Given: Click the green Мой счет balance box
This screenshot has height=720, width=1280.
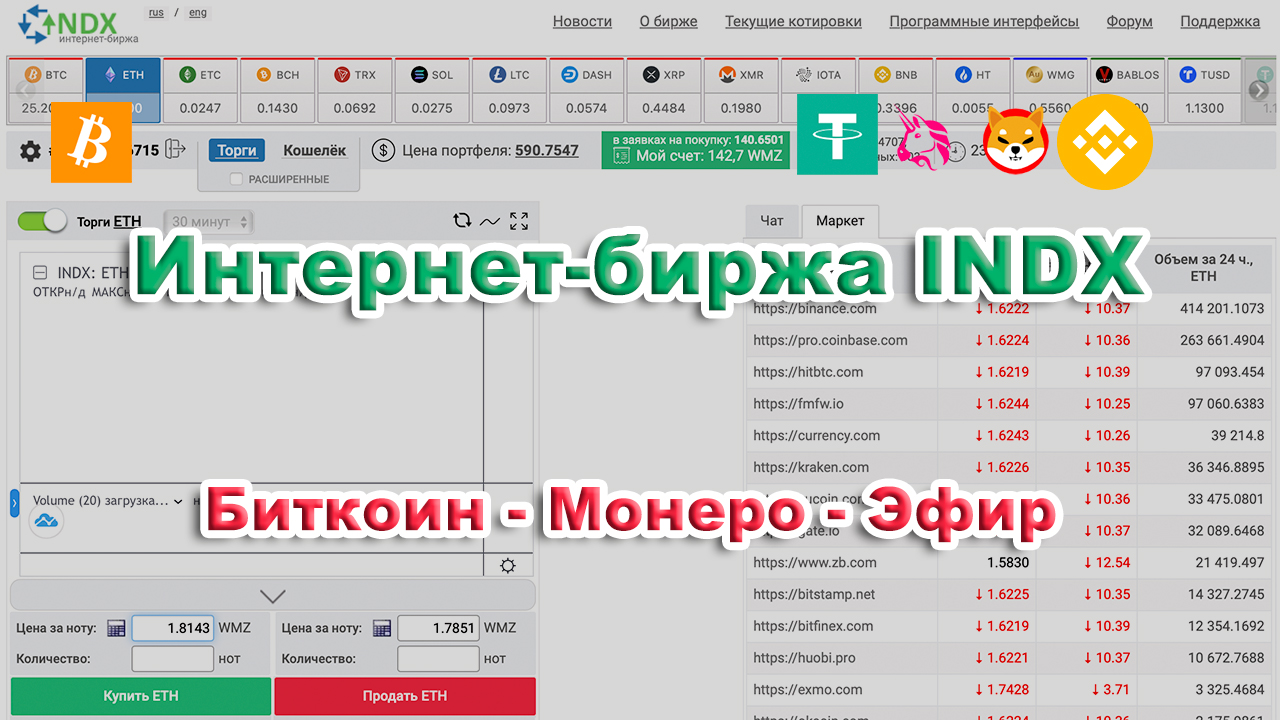Looking at the screenshot, I should coord(698,150).
